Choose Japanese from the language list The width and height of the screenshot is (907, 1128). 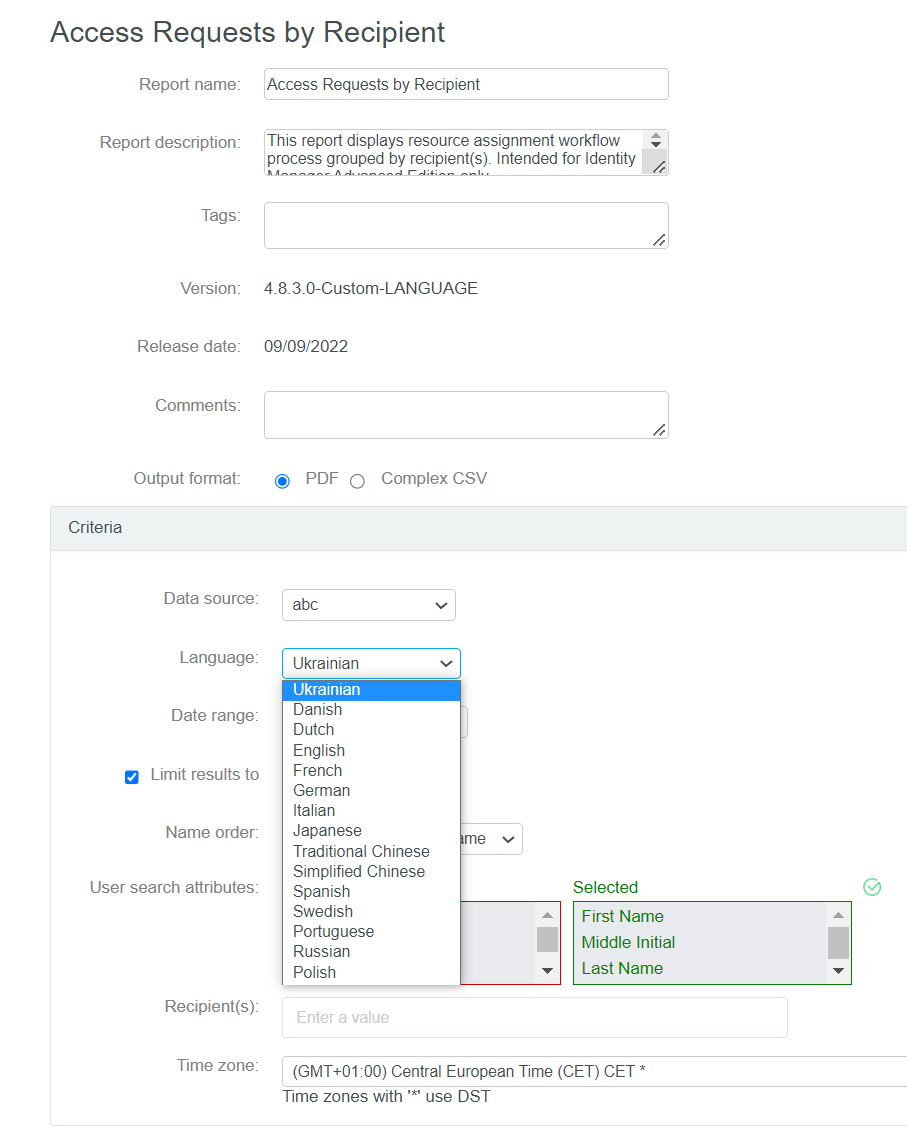tap(327, 830)
